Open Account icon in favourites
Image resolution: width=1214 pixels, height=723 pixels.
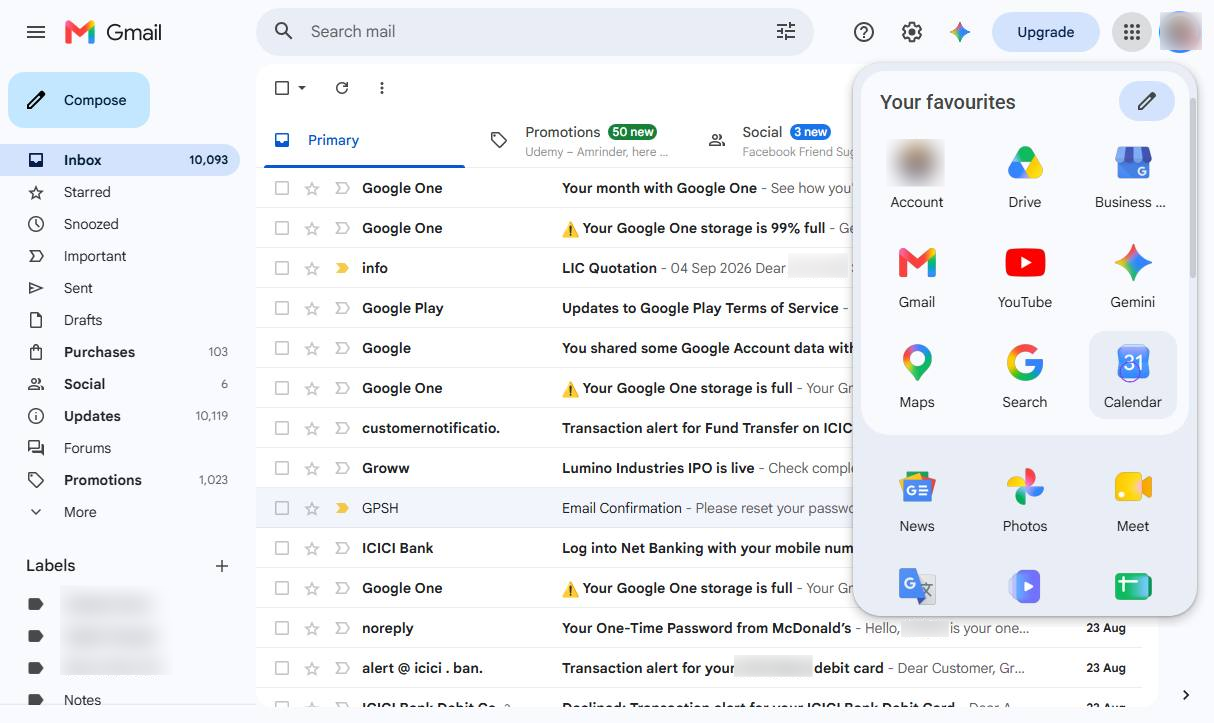pos(916,175)
